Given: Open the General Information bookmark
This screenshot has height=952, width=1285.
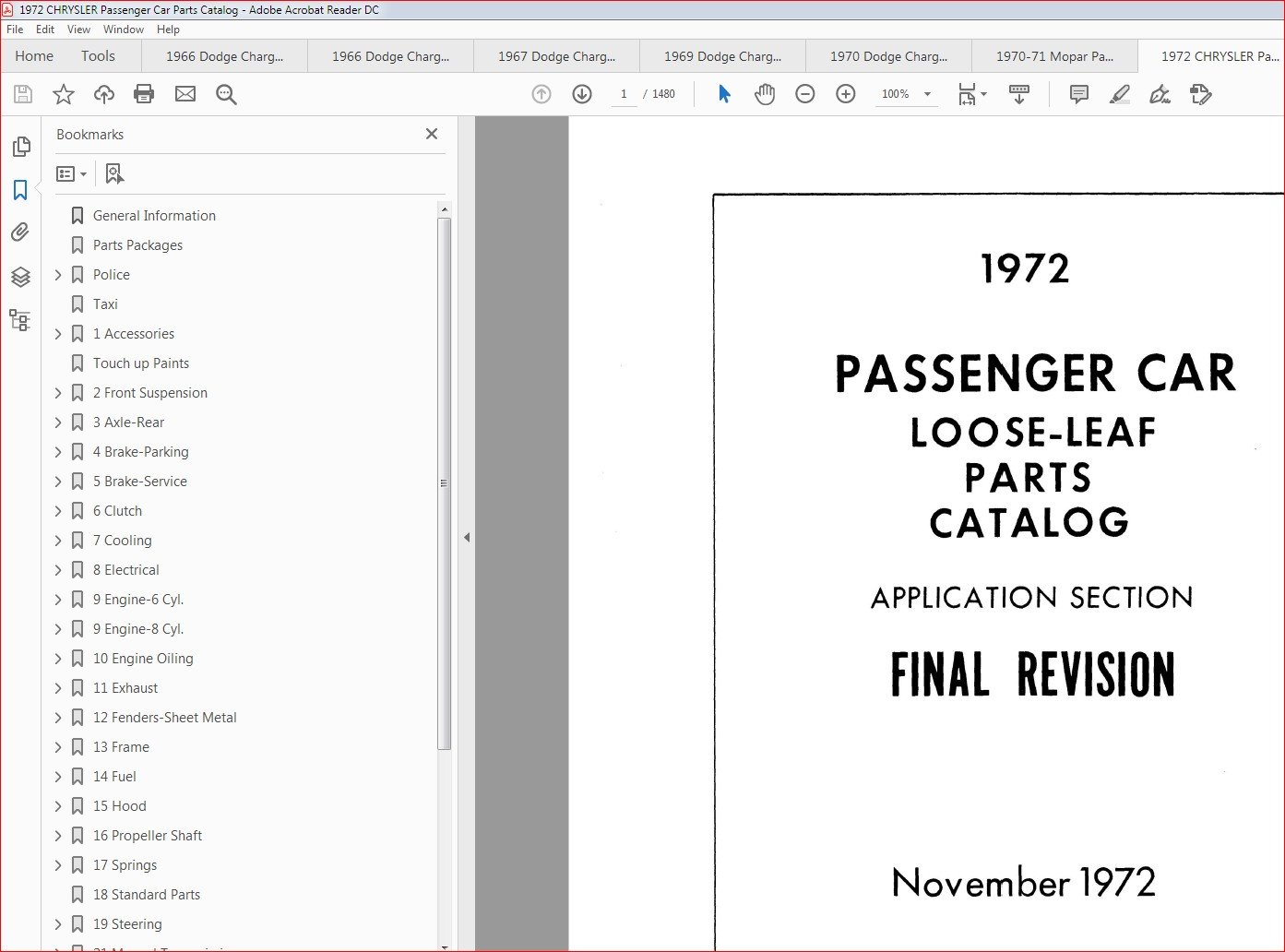Looking at the screenshot, I should point(154,216).
